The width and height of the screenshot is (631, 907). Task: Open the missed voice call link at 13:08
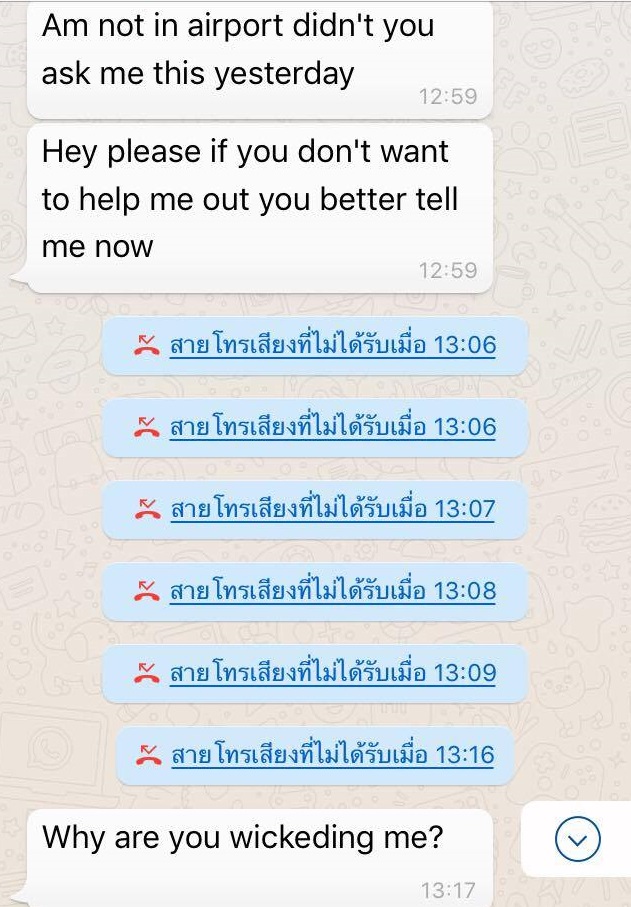point(333,591)
